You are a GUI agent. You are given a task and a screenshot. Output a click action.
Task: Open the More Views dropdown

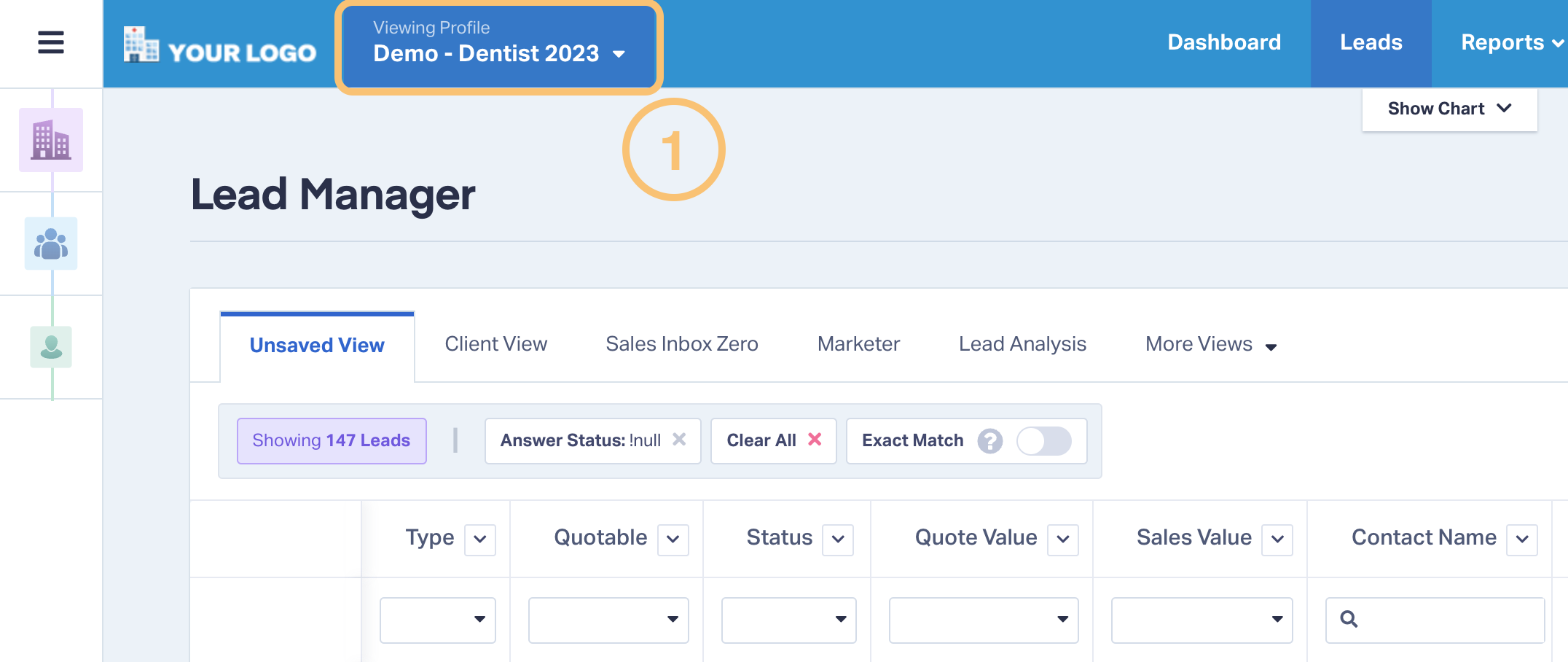click(x=1211, y=344)
